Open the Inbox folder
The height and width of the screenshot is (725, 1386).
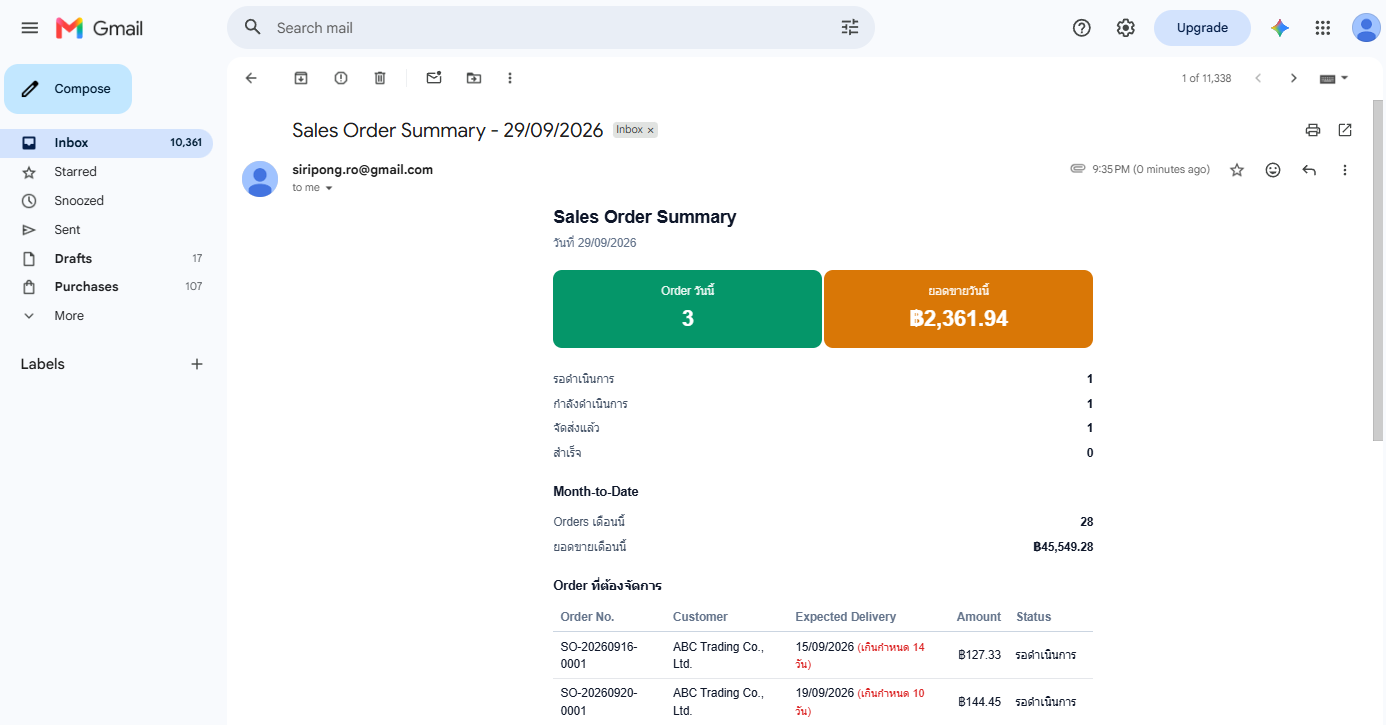click(107, 143)
